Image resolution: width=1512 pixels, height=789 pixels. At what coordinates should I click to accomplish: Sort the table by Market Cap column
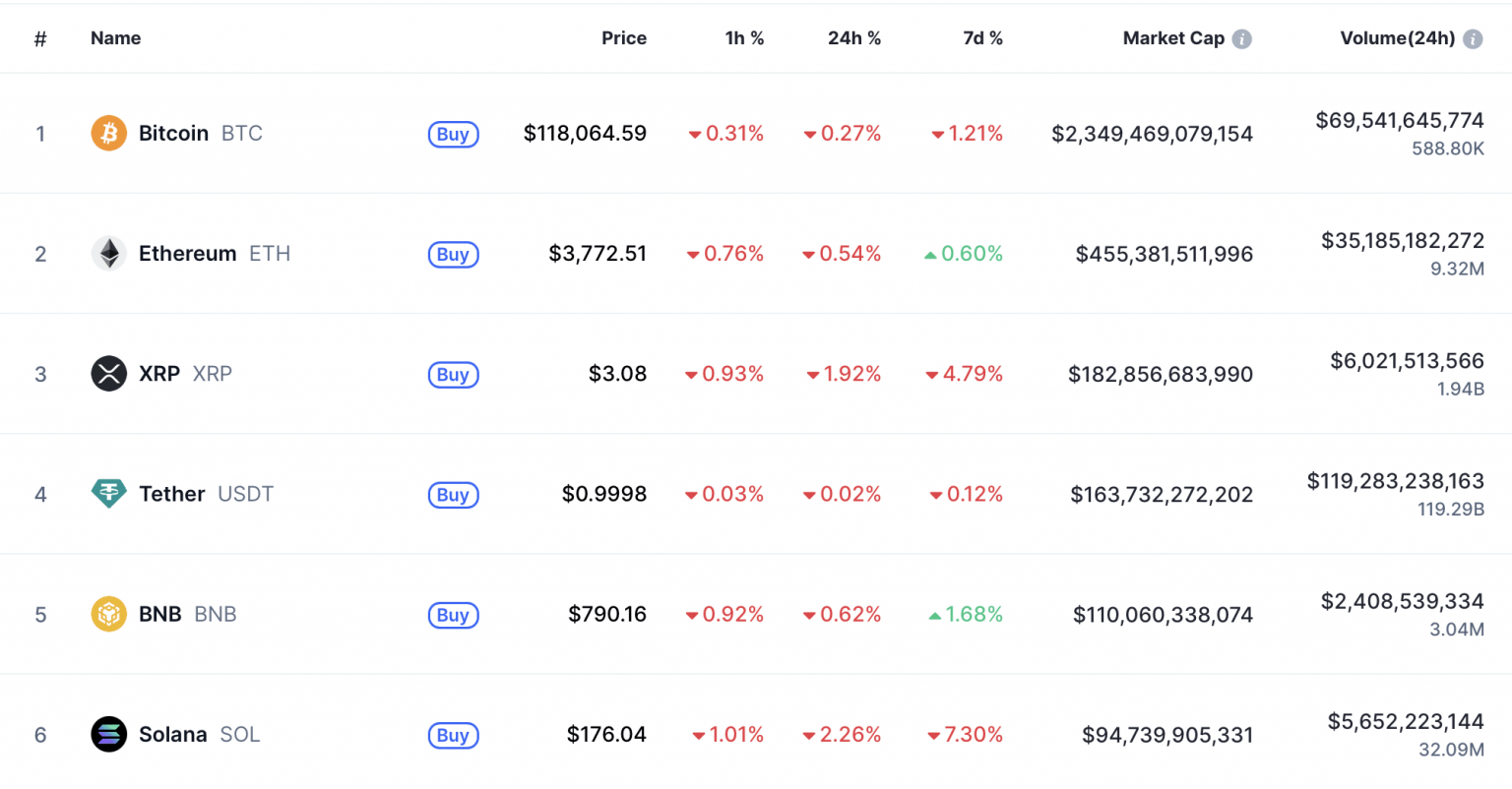pyautogui.click(x=1173, y=37)
